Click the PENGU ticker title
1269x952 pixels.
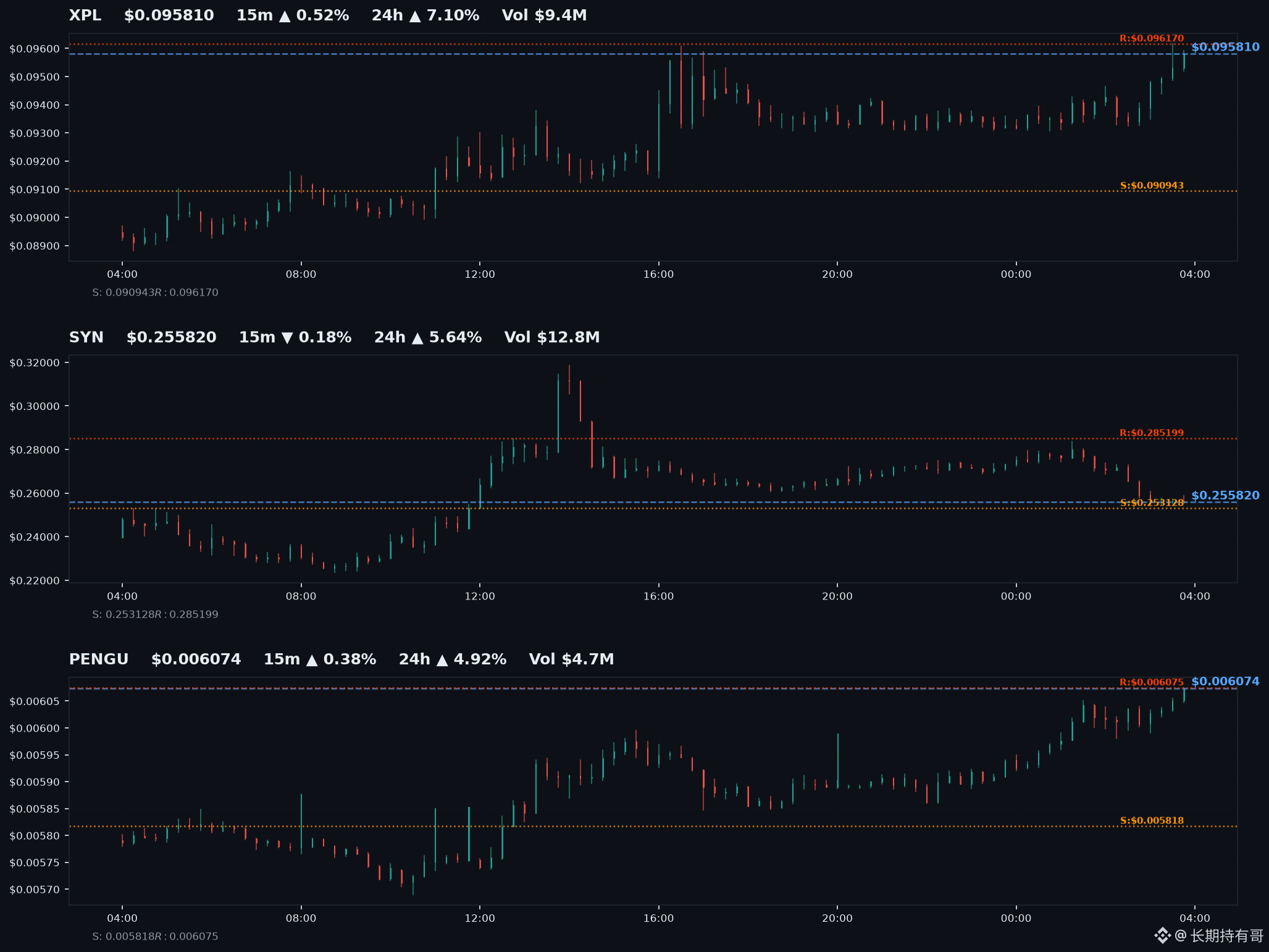(99, 659)
